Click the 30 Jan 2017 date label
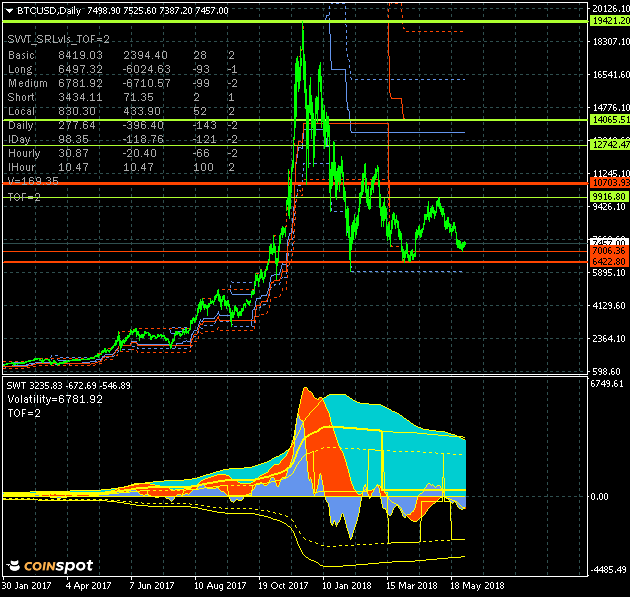This screenshot has height=597, width=630. [29, 586]
